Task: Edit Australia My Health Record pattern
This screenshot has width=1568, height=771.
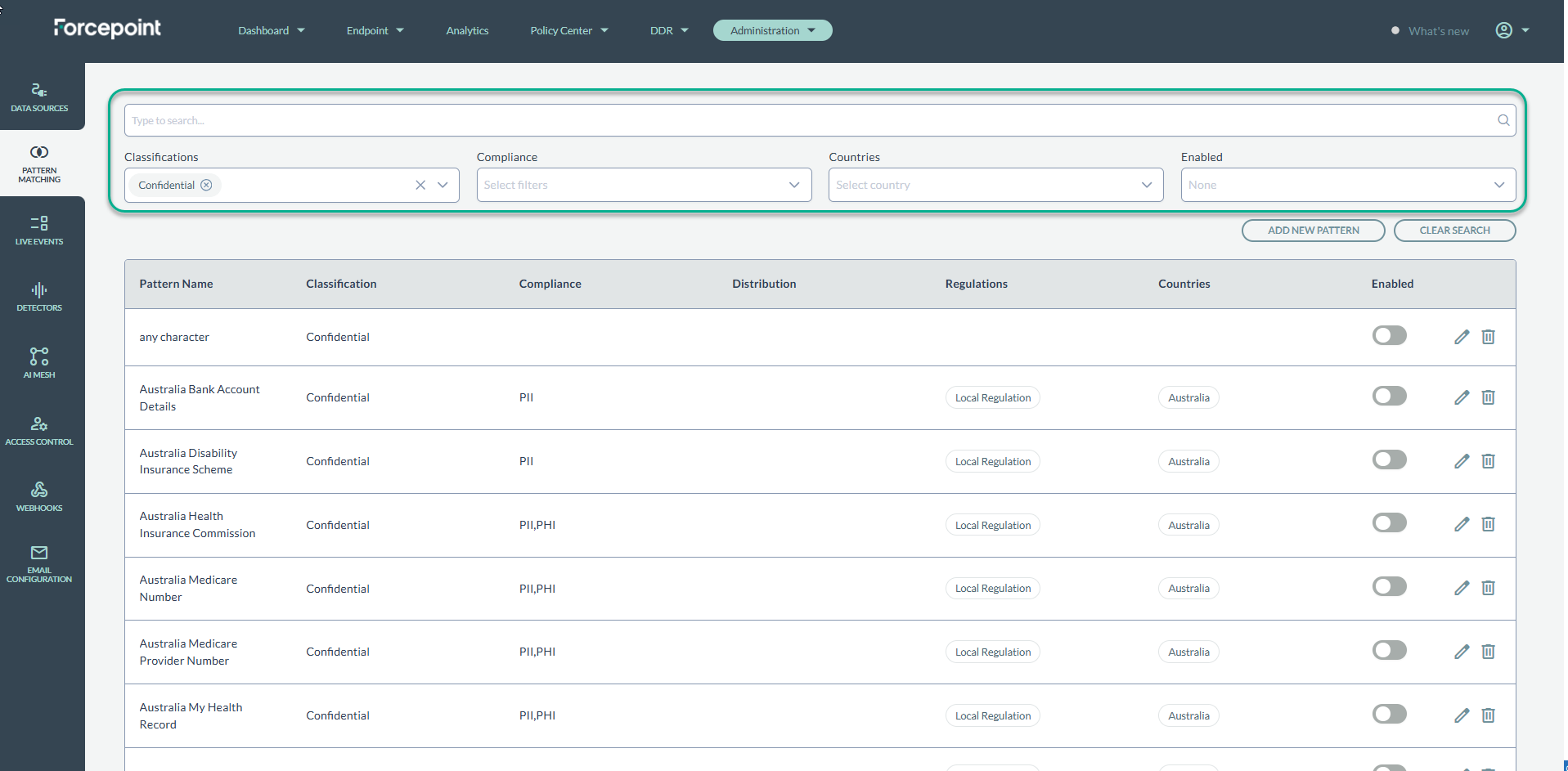Action: (x=1462, y=715)
